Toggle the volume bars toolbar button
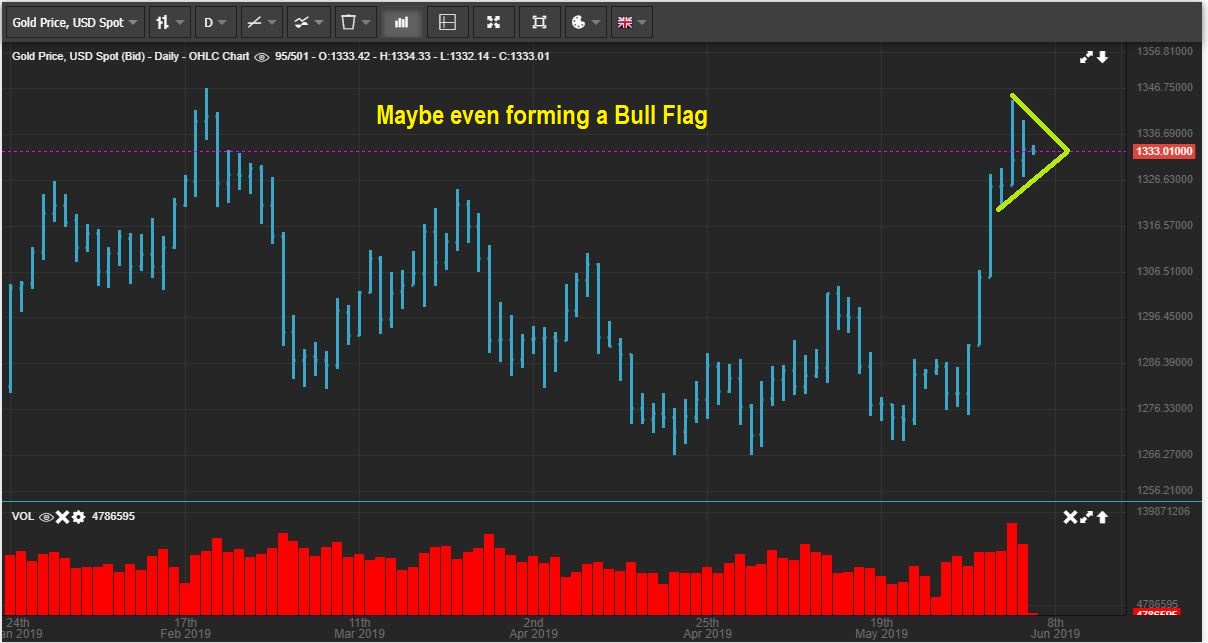Image resolution: width=1208 pixels, height=643 pixels. (x=401, y=22)
